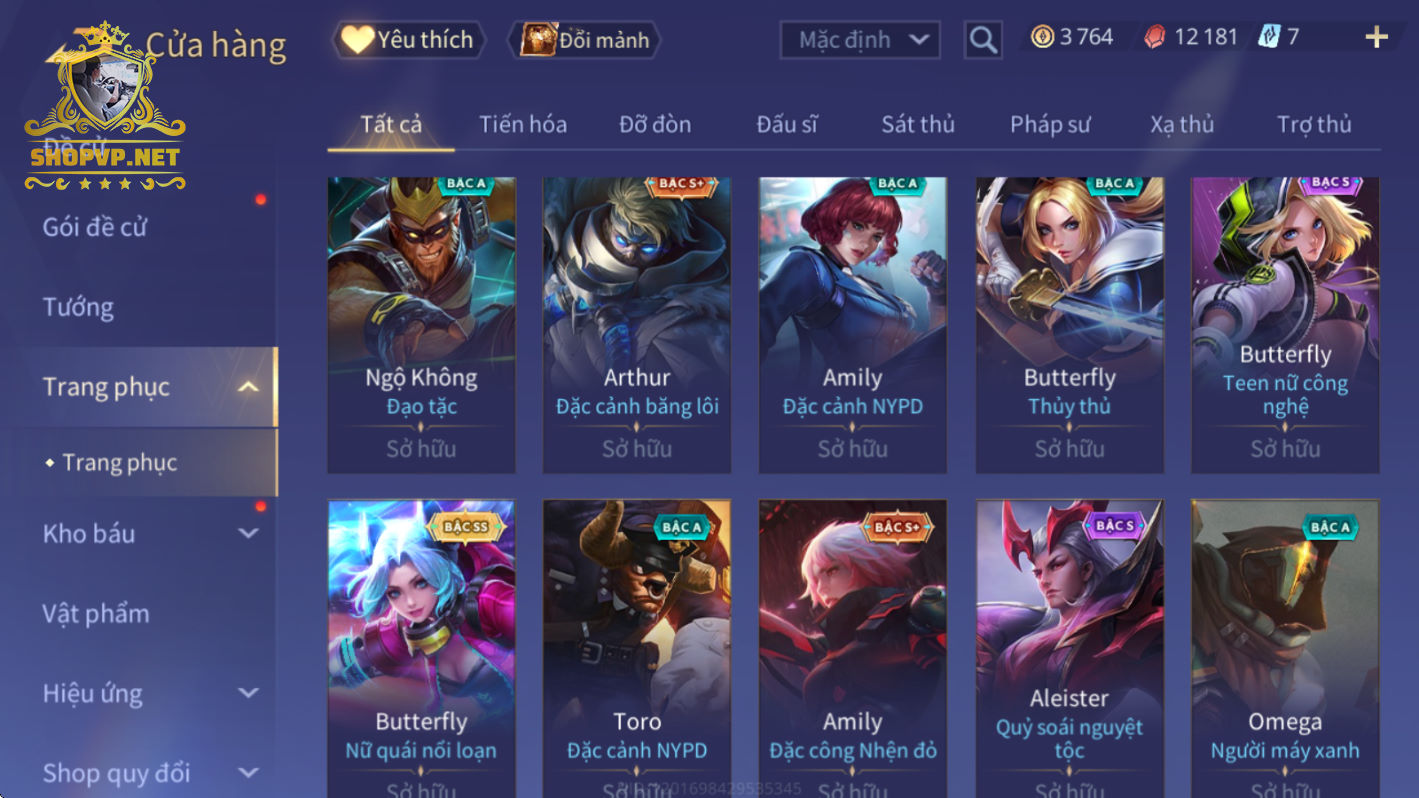1419x798 pixels.
Task: Expand the Hiệu ứng sidebar section
Action: [249, 693]
